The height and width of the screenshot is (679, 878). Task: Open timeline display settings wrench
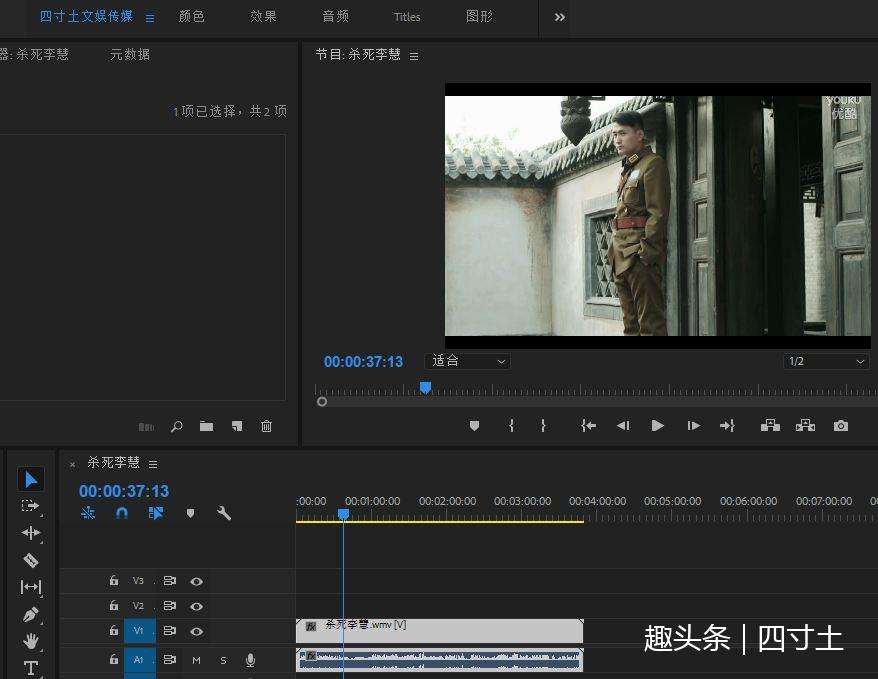[224, 513]
